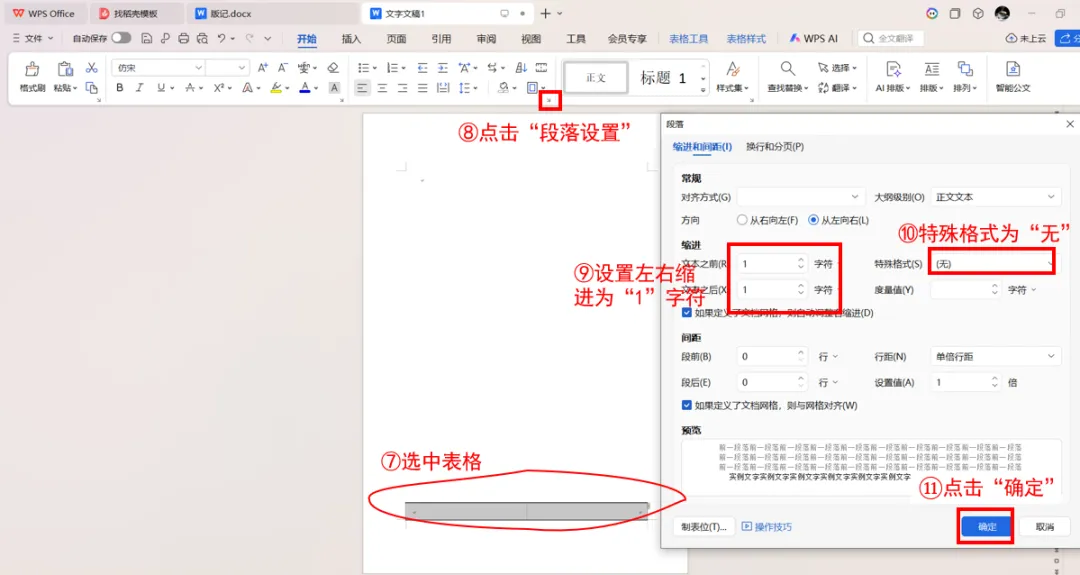Click the bulleted list icon
The image size is (1080, 575).
(x=364, y=67)
